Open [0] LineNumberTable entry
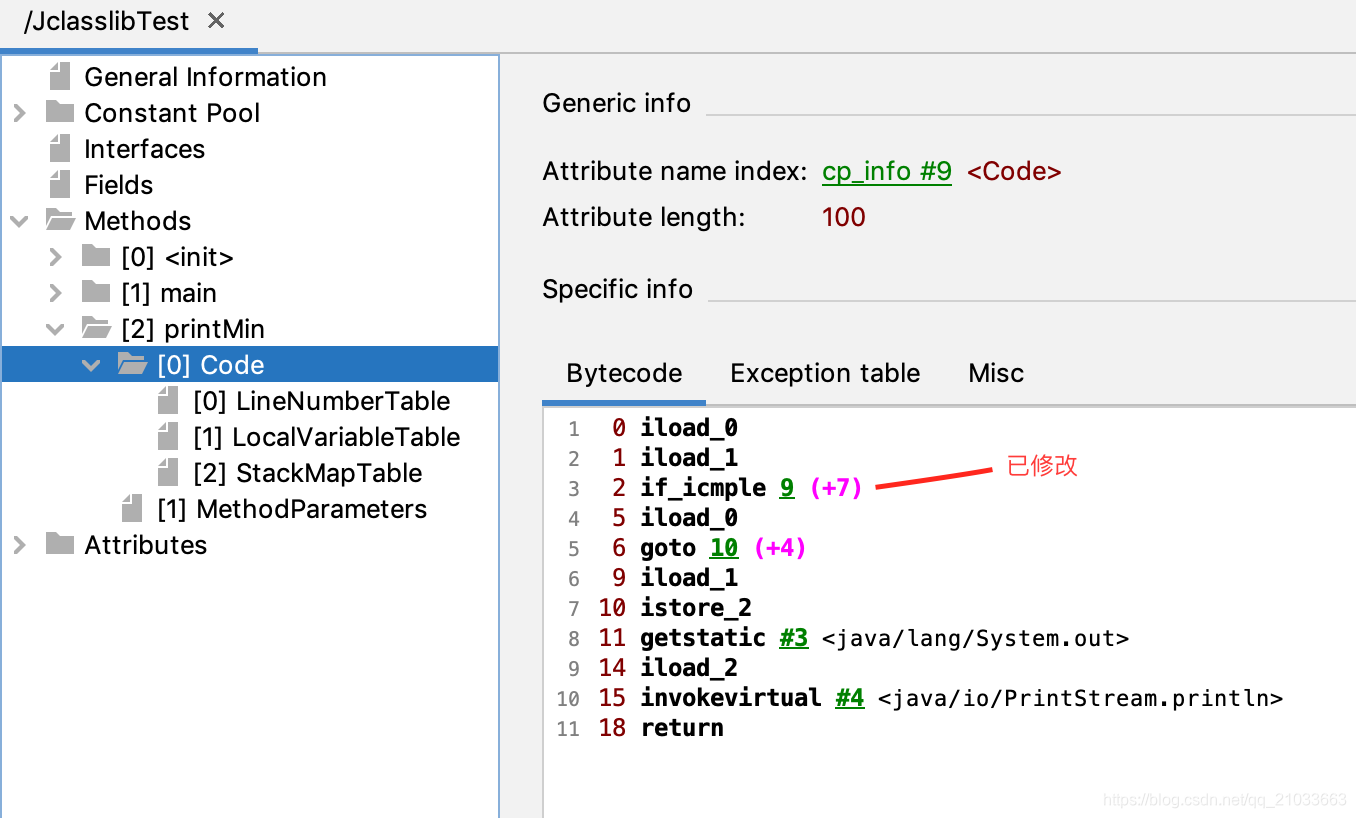Viewport: 1356px width, 818px height. coord(321,401)
